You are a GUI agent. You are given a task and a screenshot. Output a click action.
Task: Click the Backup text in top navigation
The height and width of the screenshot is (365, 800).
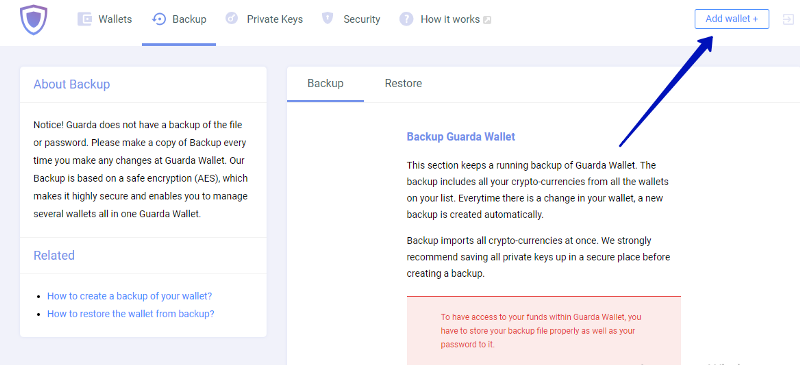(189, 19)
